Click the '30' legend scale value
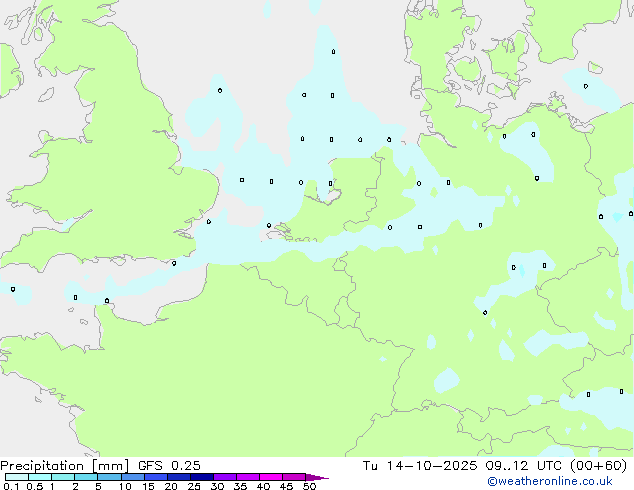634x490 pixels. pyautogui.click(x=217, y=486)
